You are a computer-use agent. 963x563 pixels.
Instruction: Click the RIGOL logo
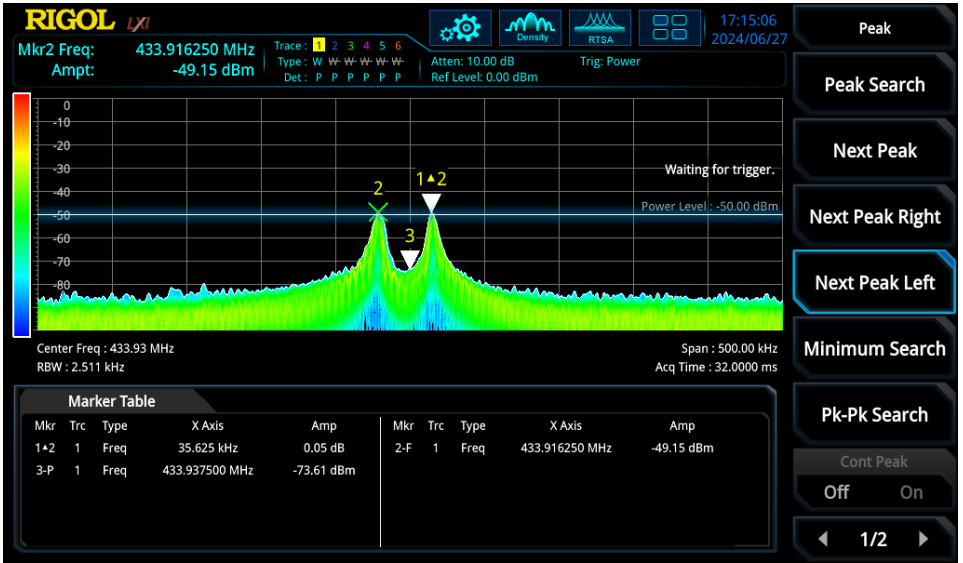70,21
